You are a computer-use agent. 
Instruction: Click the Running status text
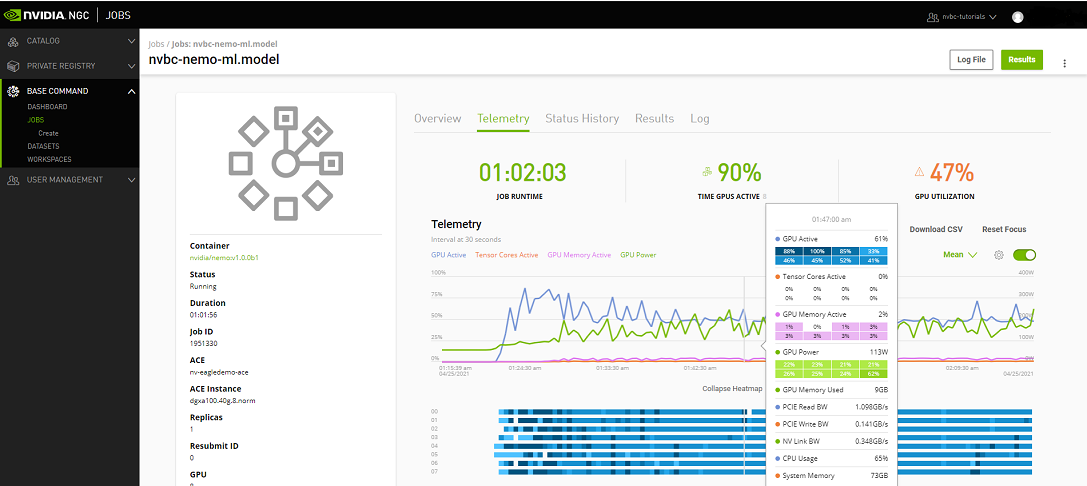pos(203,286)
